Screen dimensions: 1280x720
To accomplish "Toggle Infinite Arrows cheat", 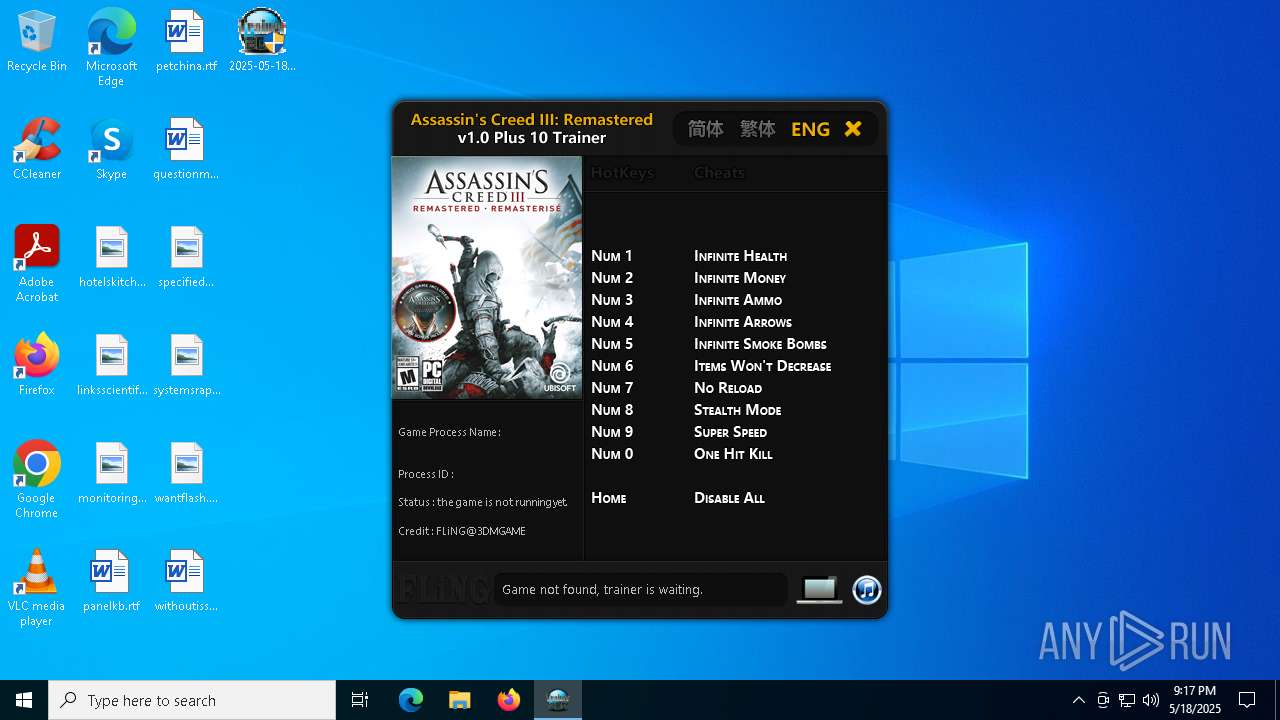I will 743,322.
